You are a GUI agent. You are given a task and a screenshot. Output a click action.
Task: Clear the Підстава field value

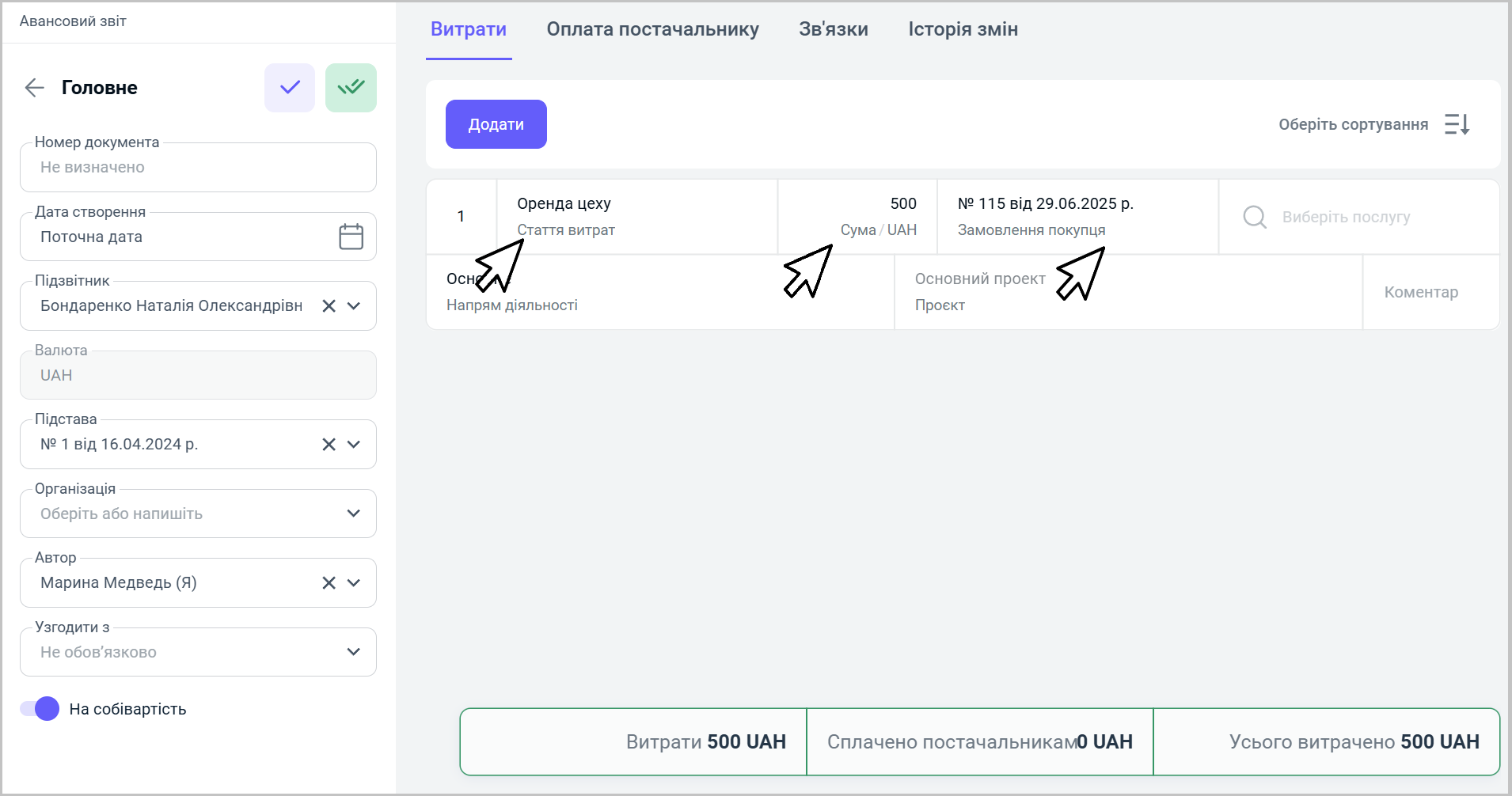click(x=329, y=445)
